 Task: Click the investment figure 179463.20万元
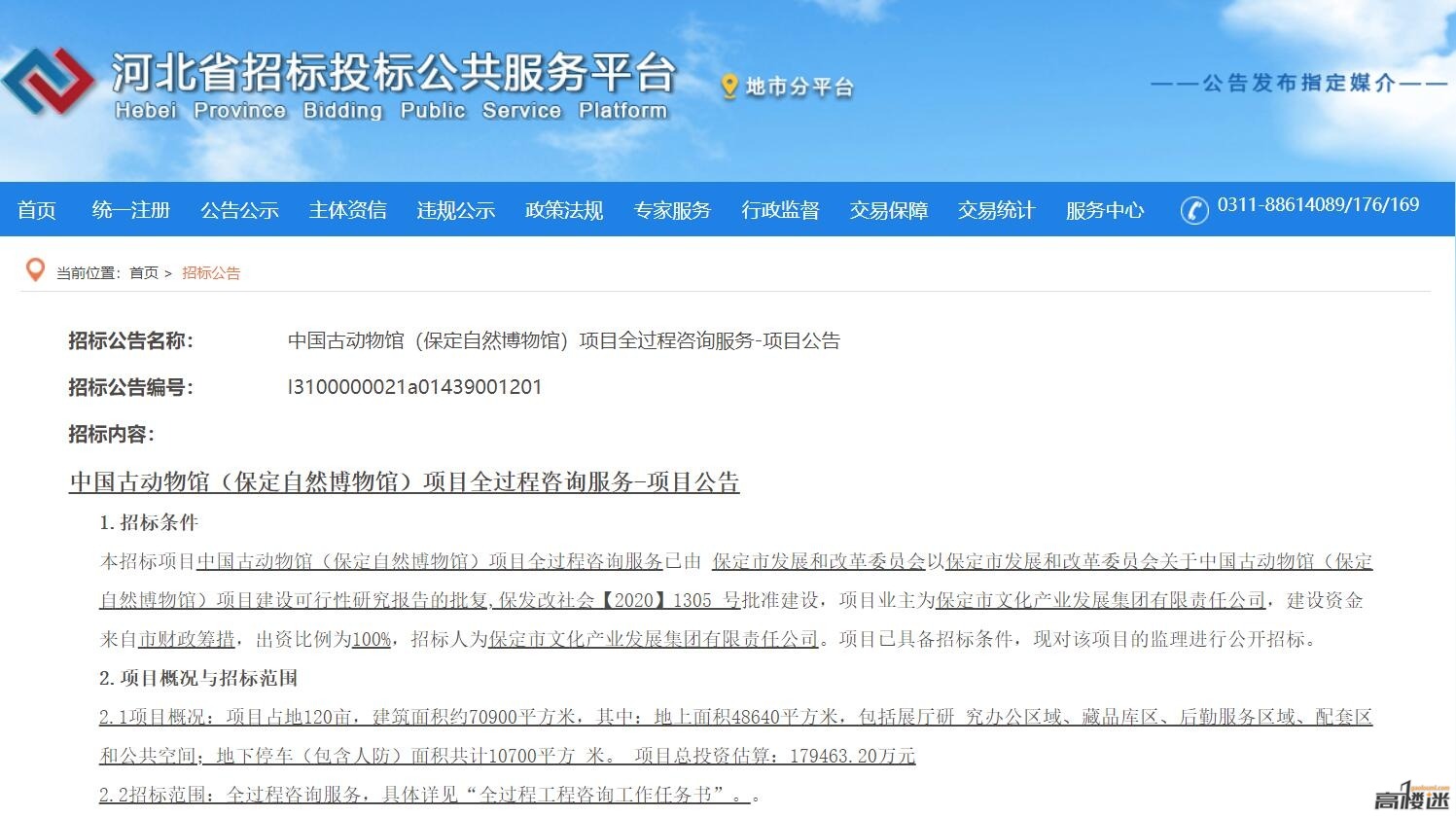(x=853, y=756)
